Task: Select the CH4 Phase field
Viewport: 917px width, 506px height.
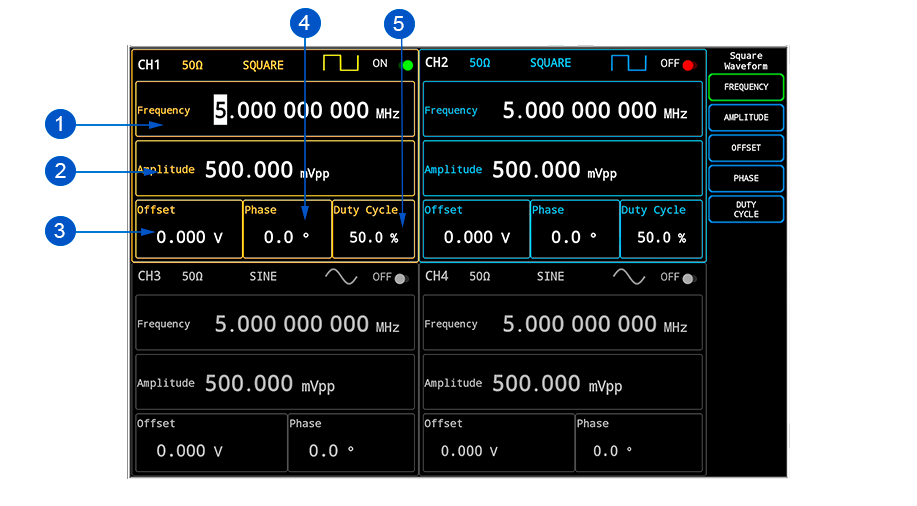Action: pos(639,443)
